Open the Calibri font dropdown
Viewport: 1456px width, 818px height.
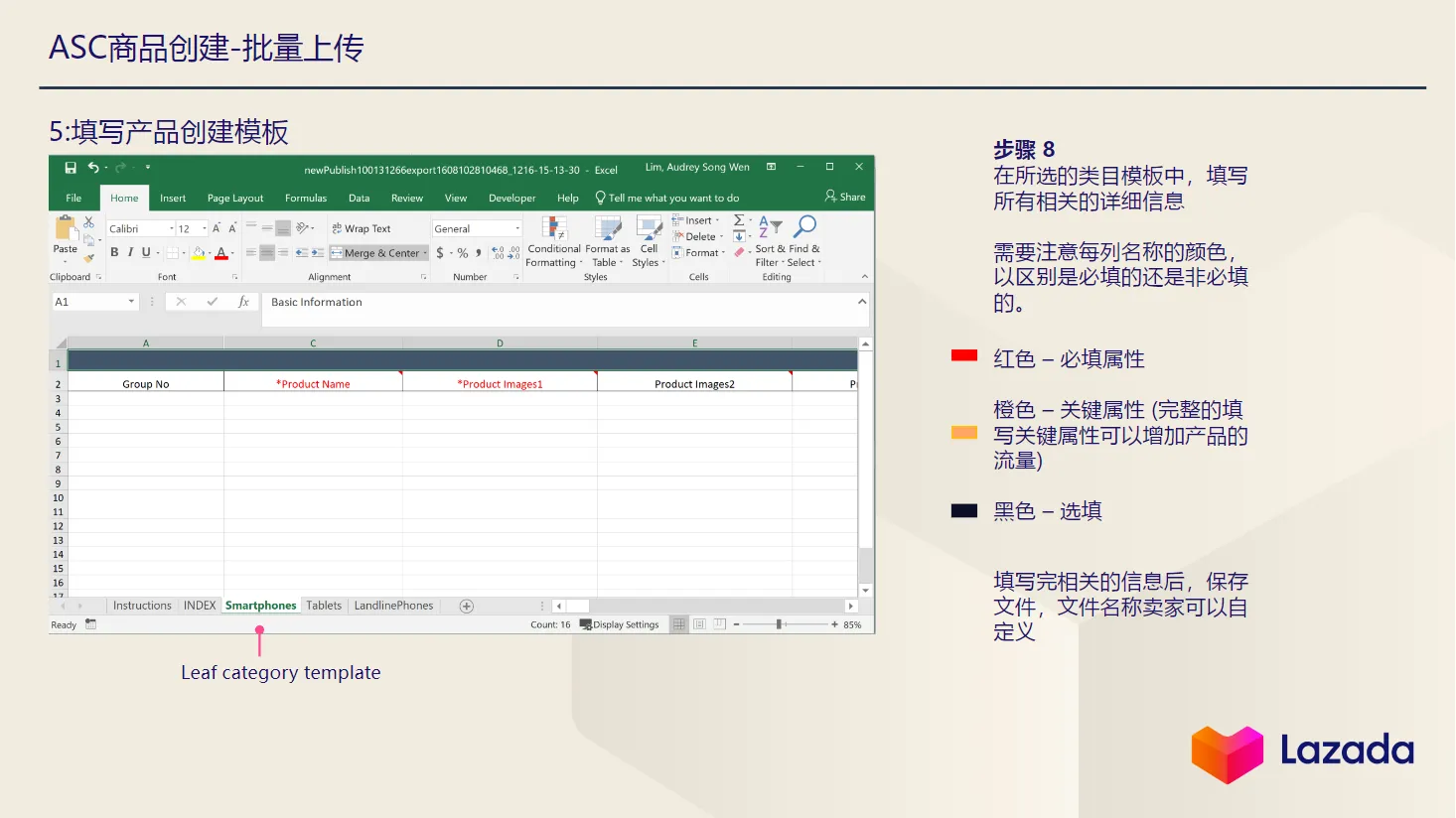coord(170,228)
